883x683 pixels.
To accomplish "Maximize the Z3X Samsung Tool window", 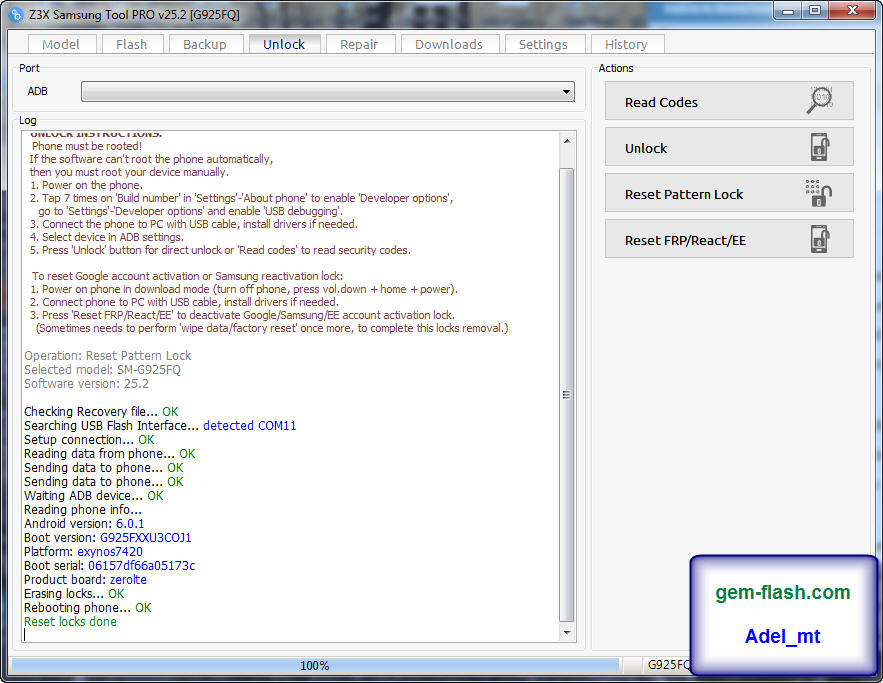I will 815,11.
